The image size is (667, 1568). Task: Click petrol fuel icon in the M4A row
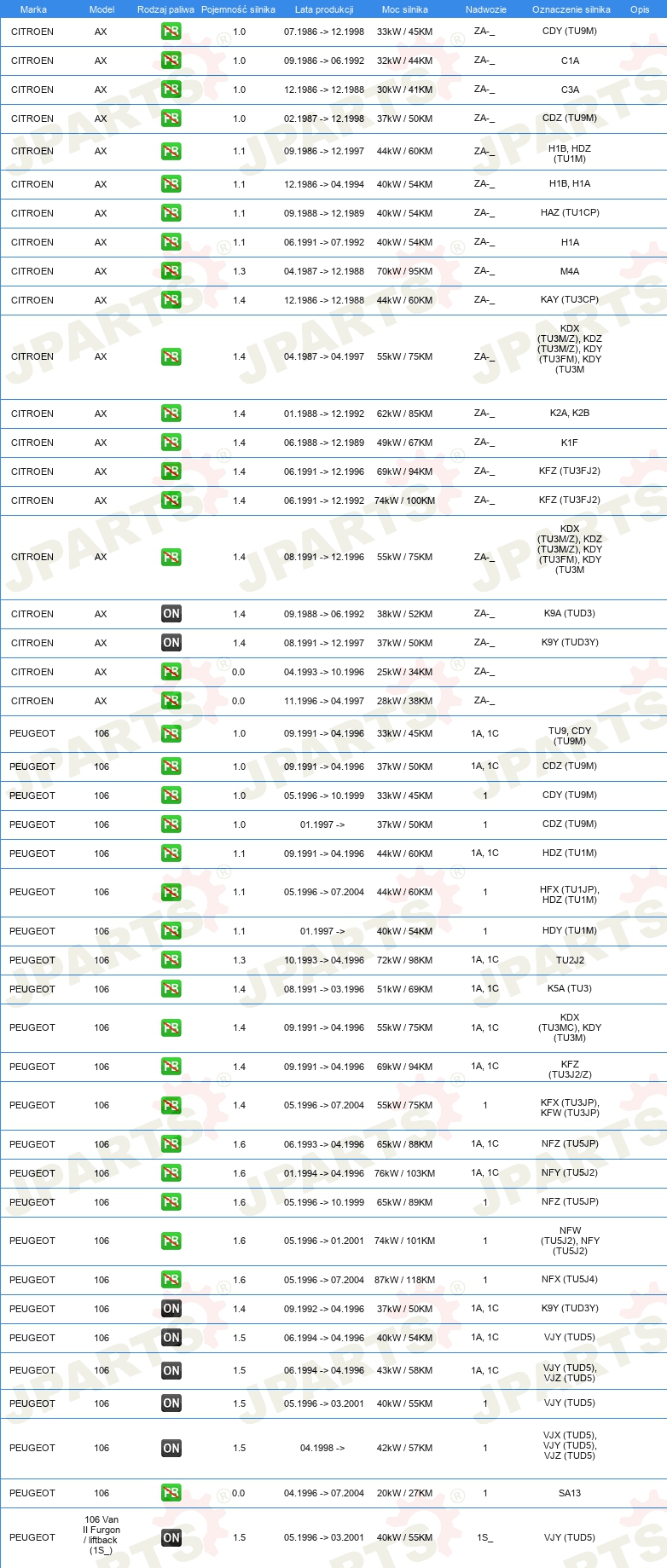[171, 271]
